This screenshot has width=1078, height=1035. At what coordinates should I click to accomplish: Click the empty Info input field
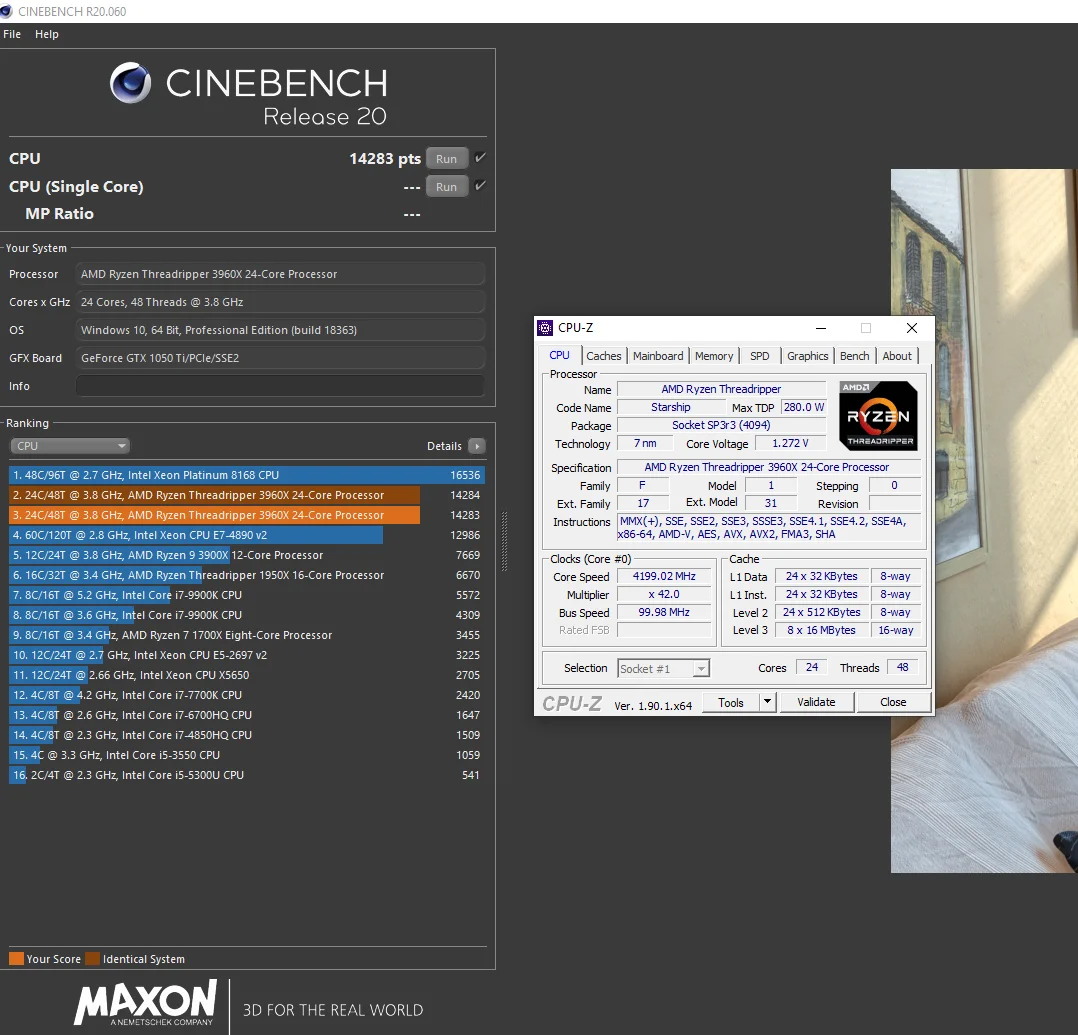(280, 386)
